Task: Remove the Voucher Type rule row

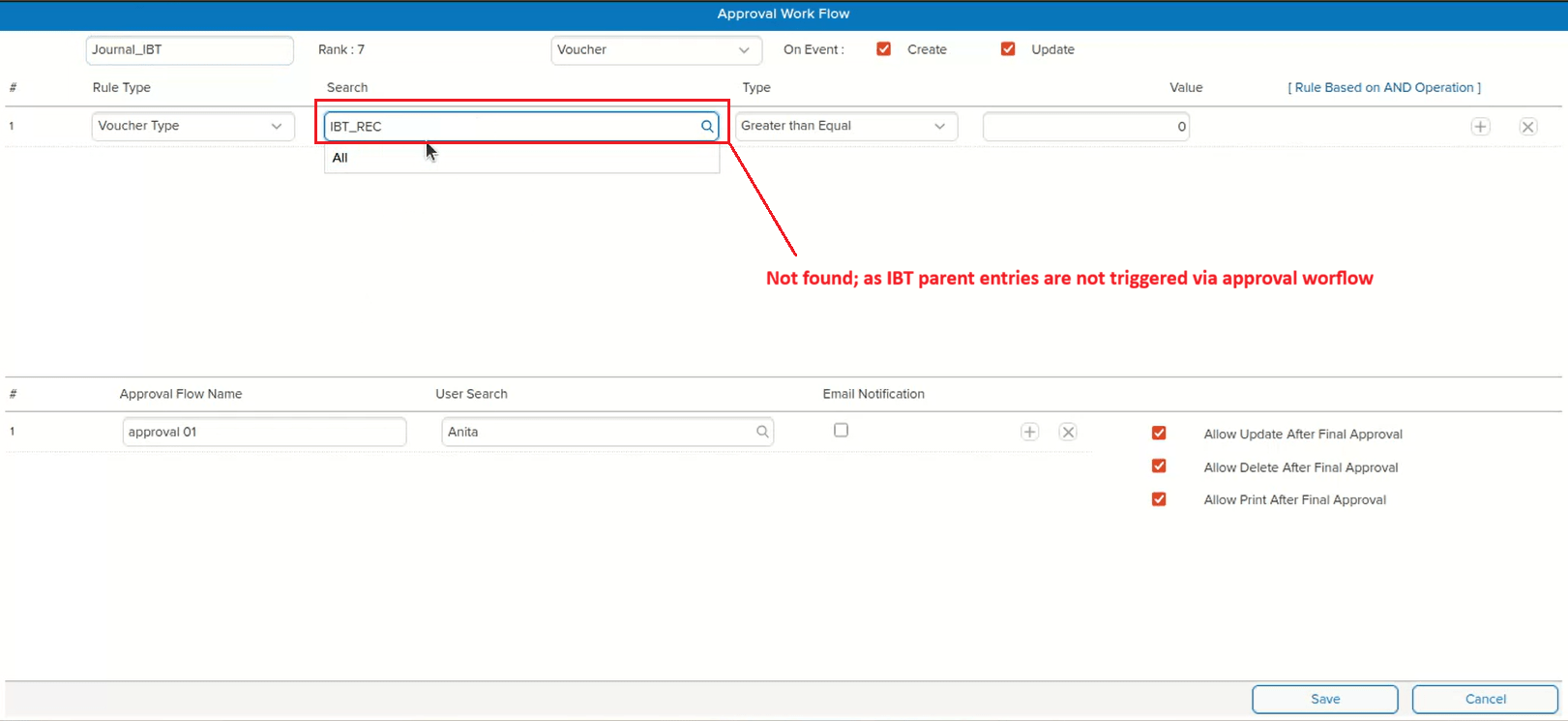Action: pyautogui.click(x=1527, y=127)
